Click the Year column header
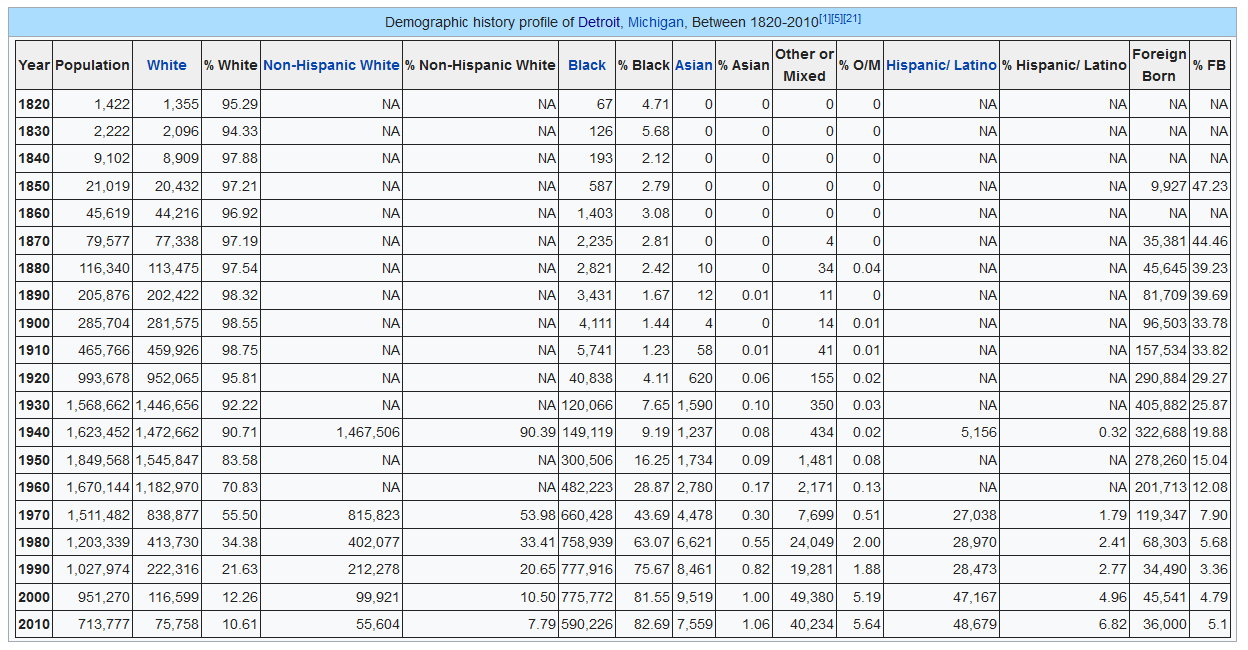The height and width of the screenshot is (650, 1248). click(34, 65)
